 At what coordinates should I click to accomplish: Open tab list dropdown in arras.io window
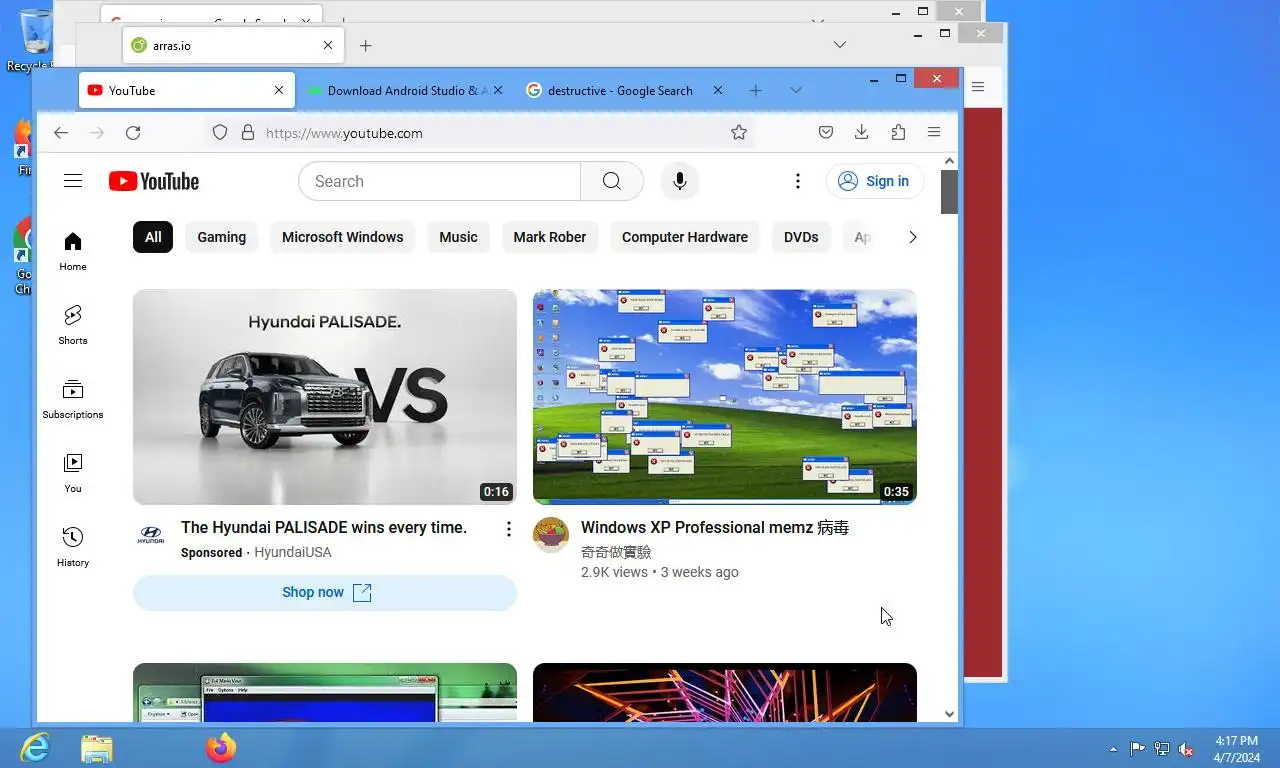pyautogui.click(x=840, y=44)
